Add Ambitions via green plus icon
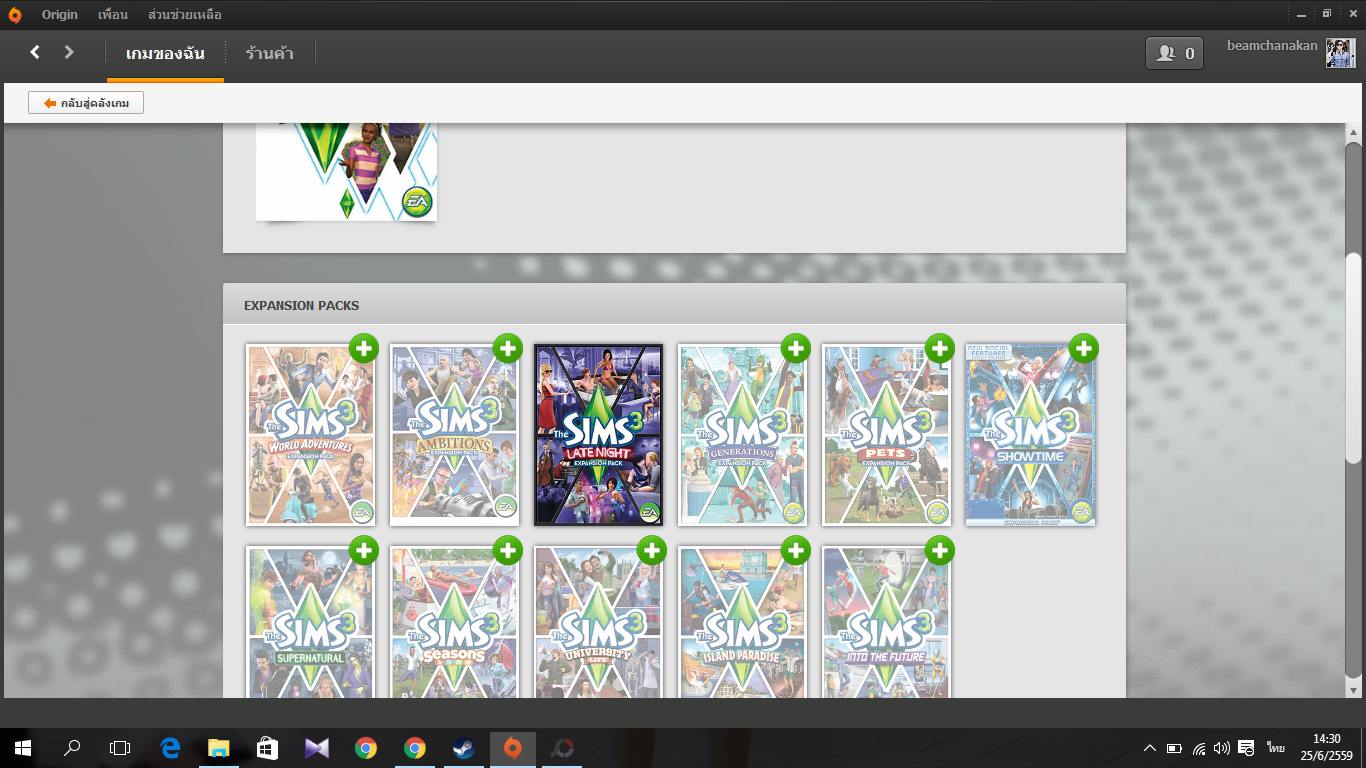1366x768 pixels. 508,348
